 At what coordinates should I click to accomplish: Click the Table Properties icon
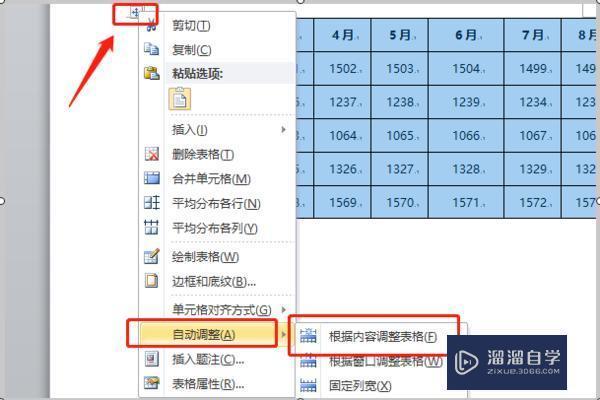pos(152,383)
